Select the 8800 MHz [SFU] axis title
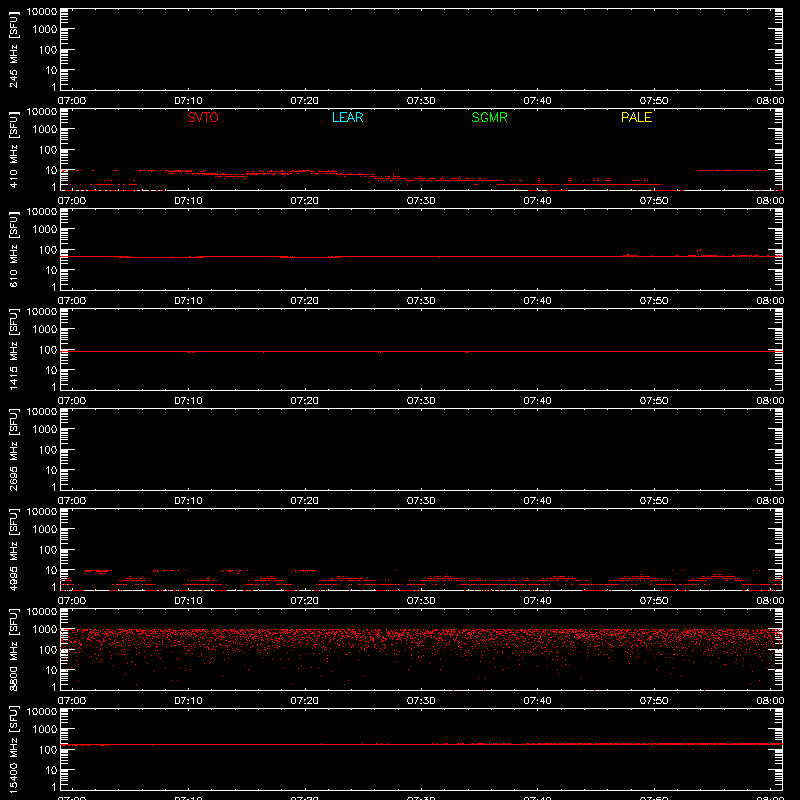Image resolution: width=800 pixels, height=800 pixels. (14, 649)
